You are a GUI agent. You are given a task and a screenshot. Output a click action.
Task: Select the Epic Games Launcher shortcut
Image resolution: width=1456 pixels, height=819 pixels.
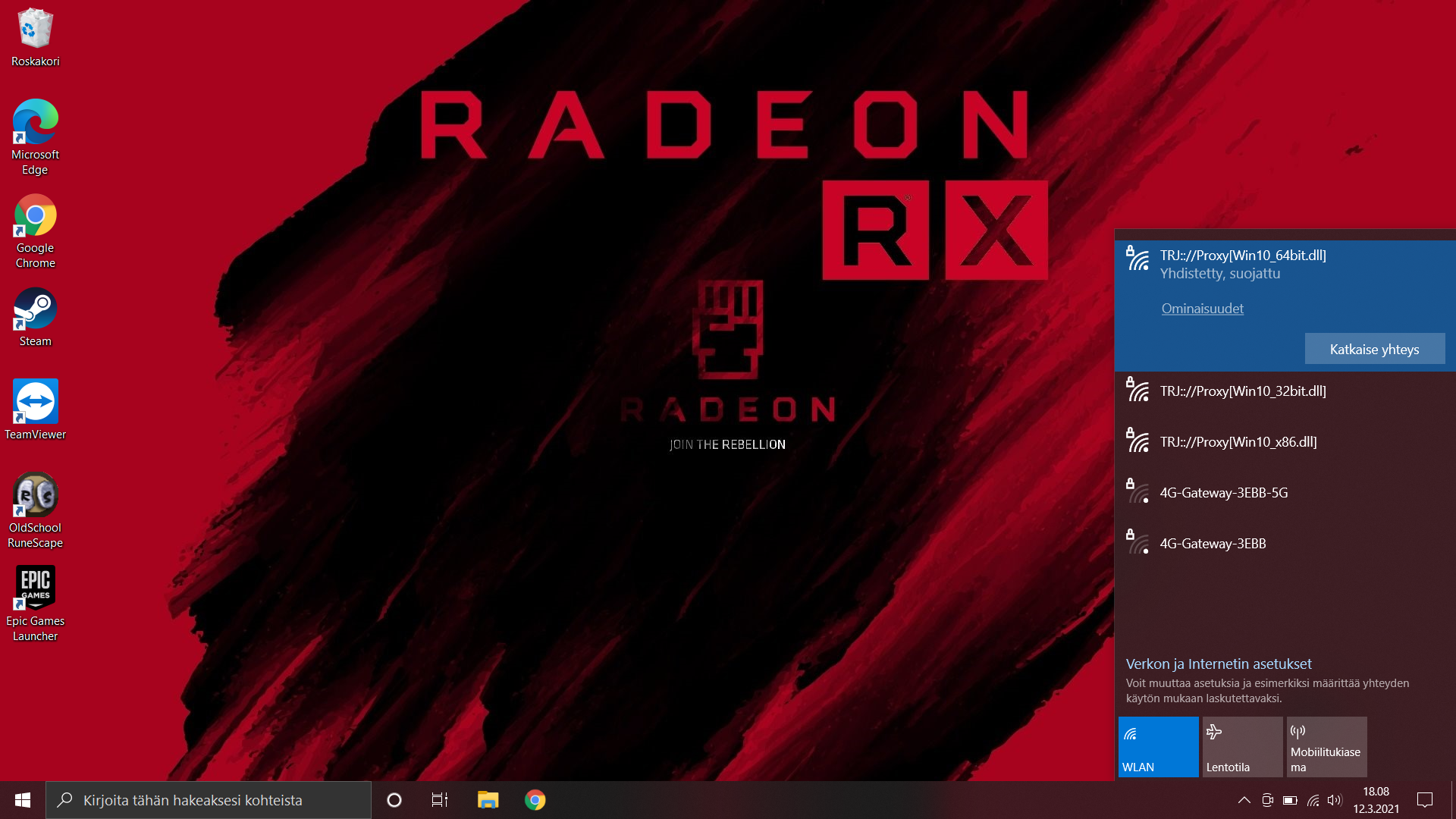pos(35,604)
